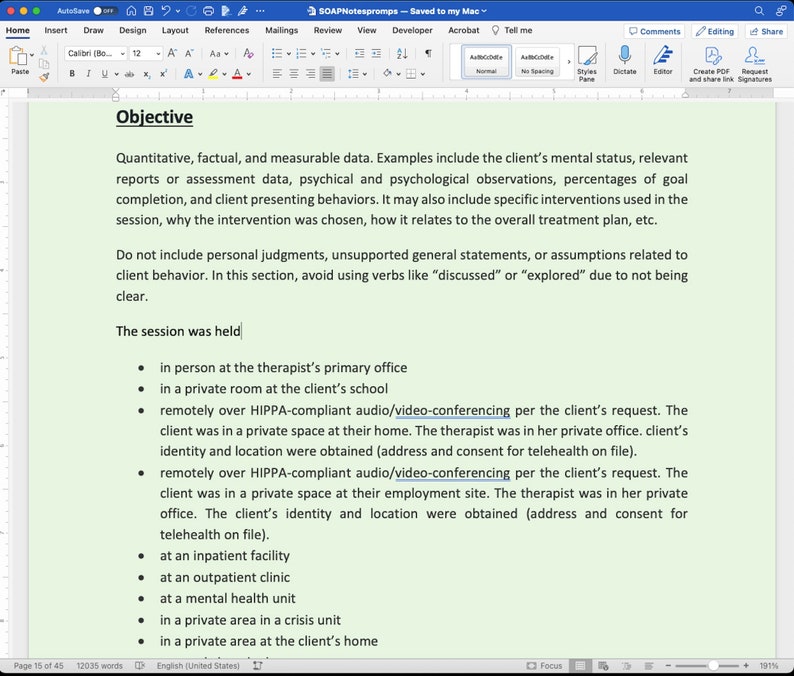
Task: Expand the styles gallery arrow
Action: pos(568,62)
